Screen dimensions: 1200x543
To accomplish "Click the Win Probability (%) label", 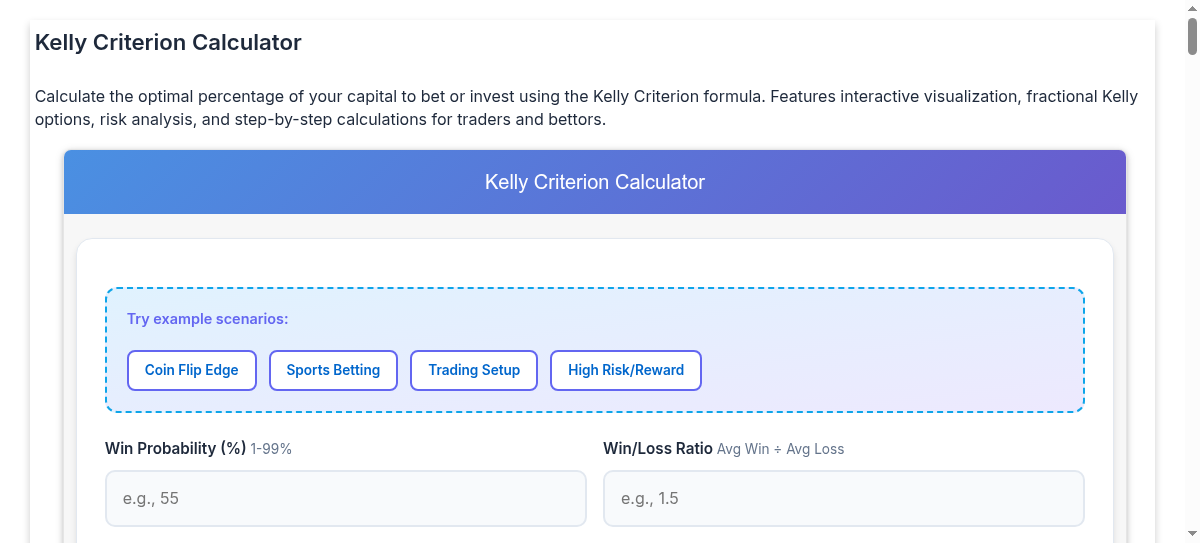I will click(175, 449).
